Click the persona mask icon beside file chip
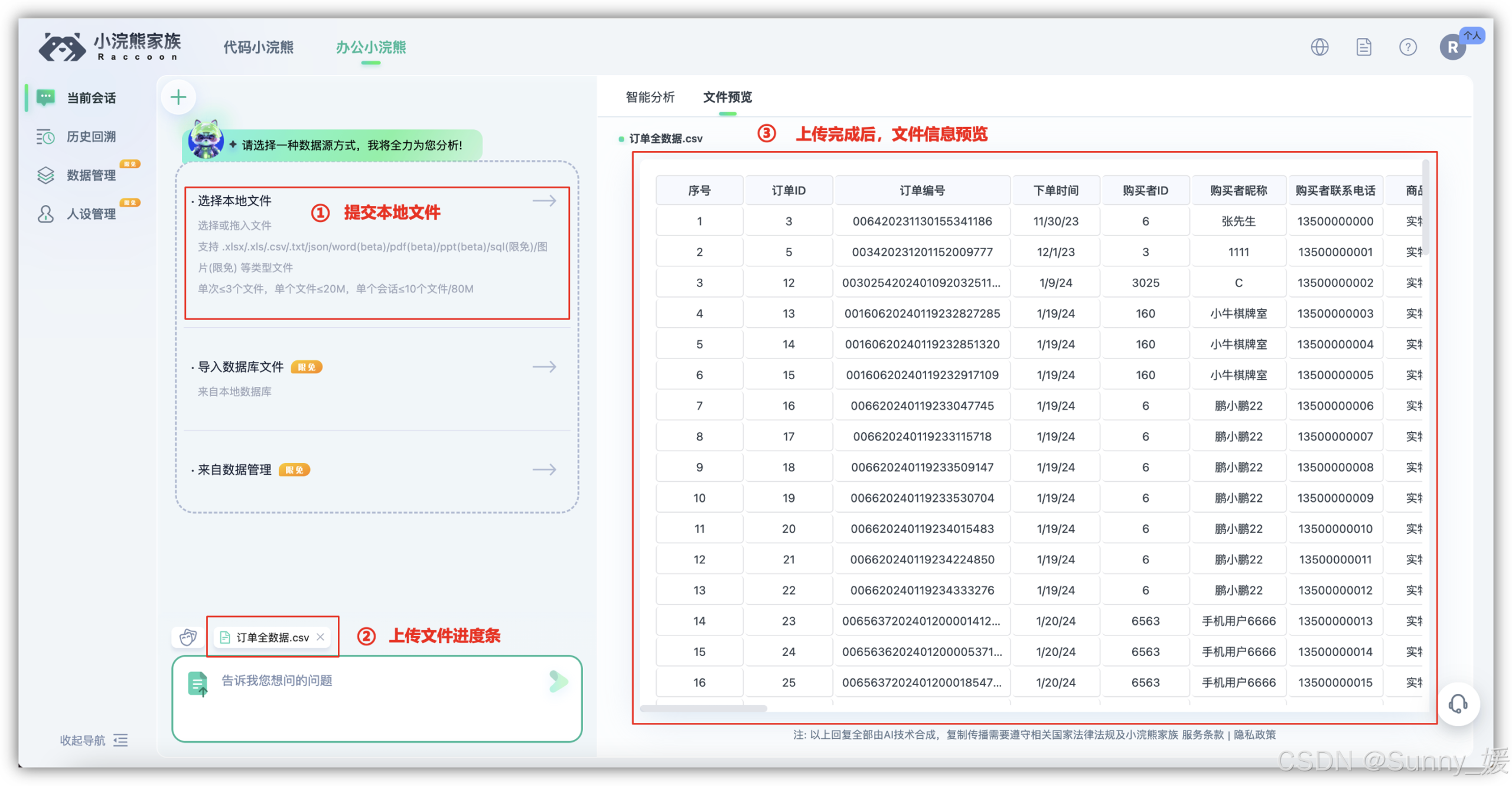The height and width of the screenshot is (786, 1512). (188, 637)
